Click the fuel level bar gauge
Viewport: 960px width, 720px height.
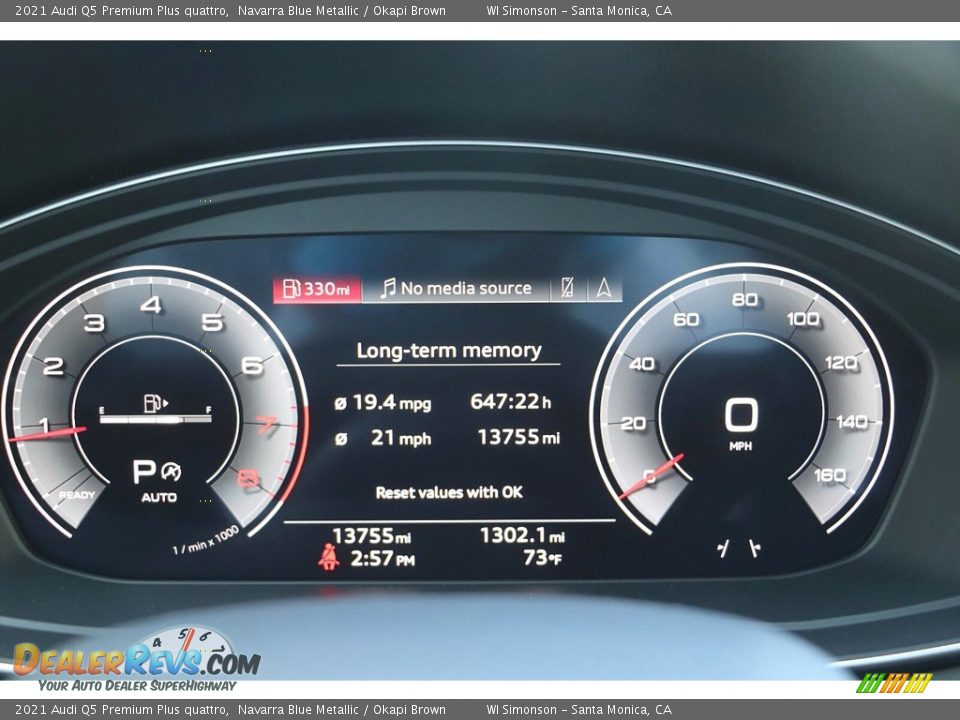click(x=156, y=419)
